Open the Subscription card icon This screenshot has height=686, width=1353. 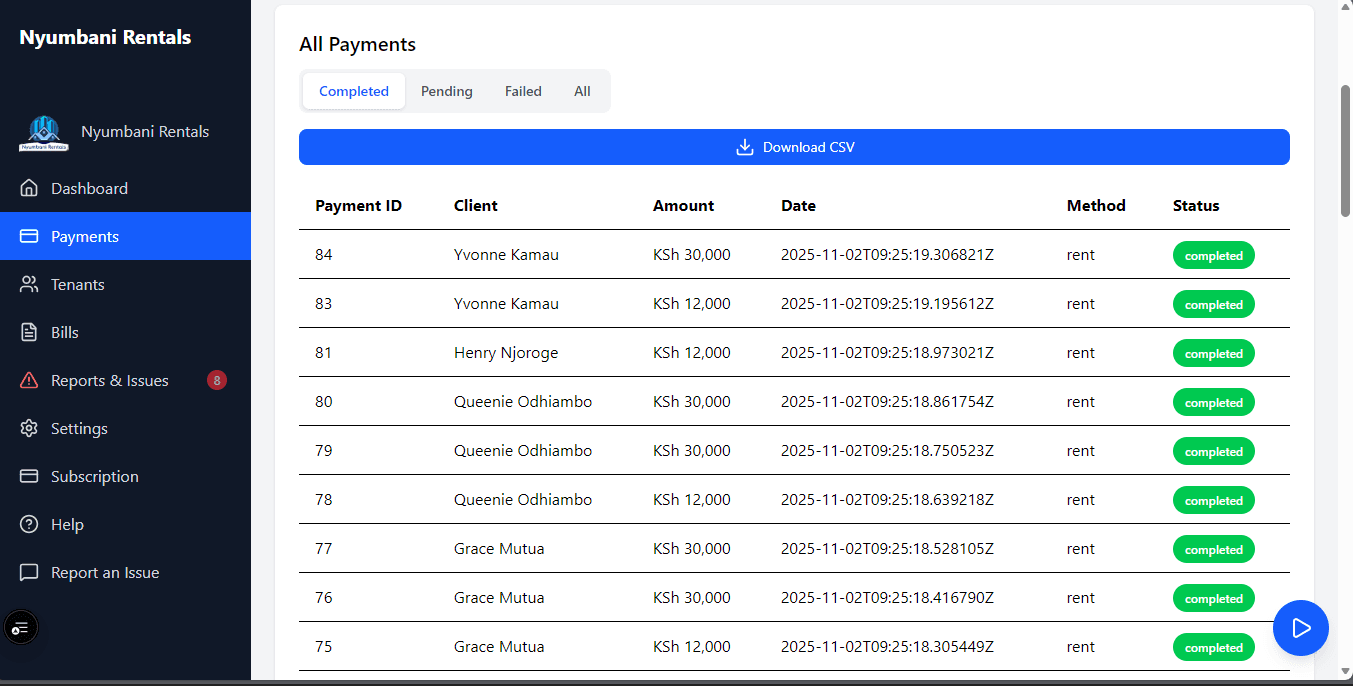[x=27, y=476]
